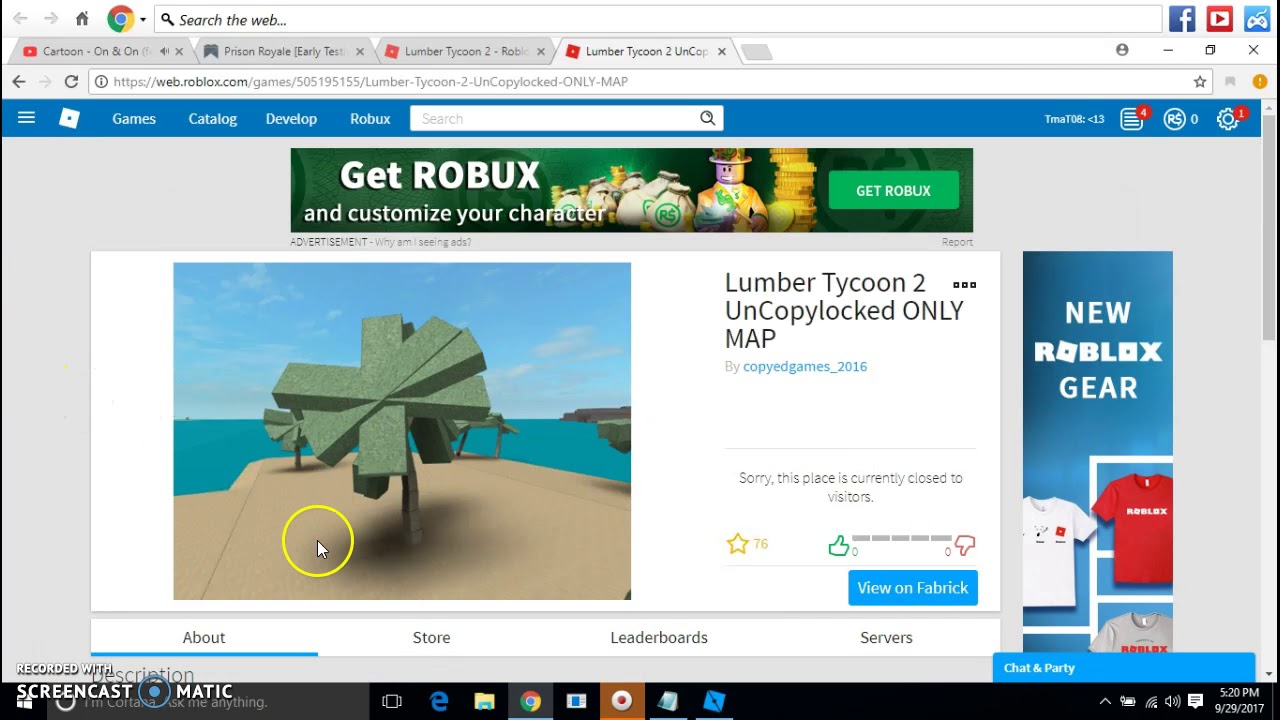Click the home icon in top toolbar
The width and height of the screenshot is (1280, 720).
point(82,19)
